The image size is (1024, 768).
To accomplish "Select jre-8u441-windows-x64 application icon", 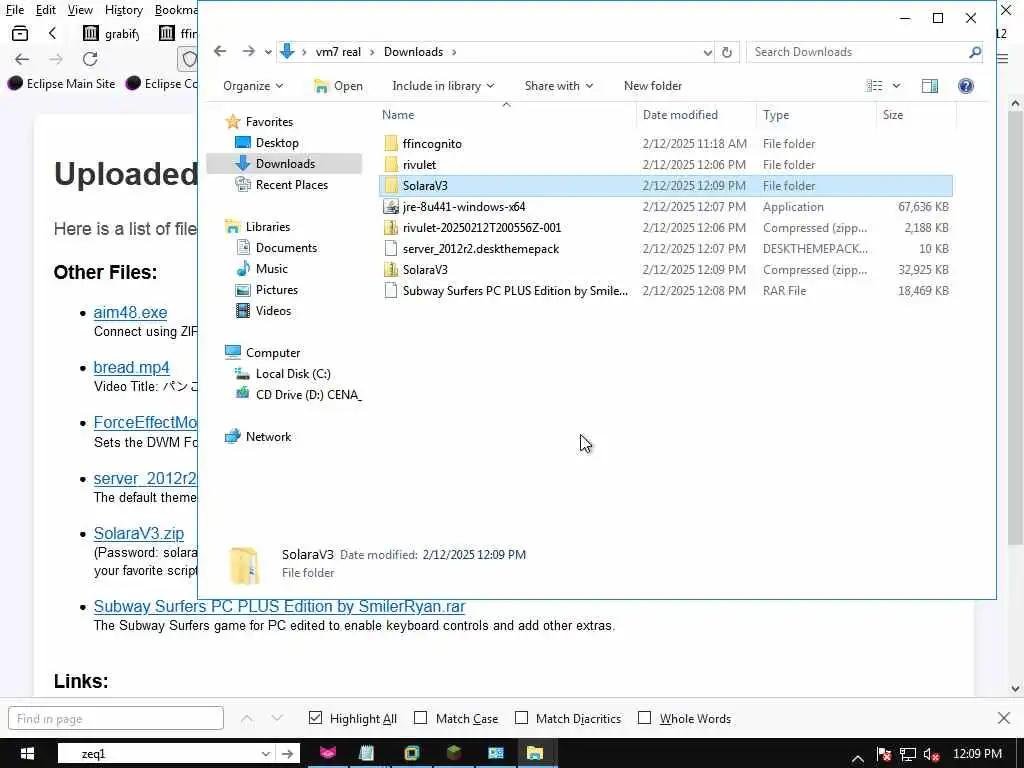I will point(391,207).
